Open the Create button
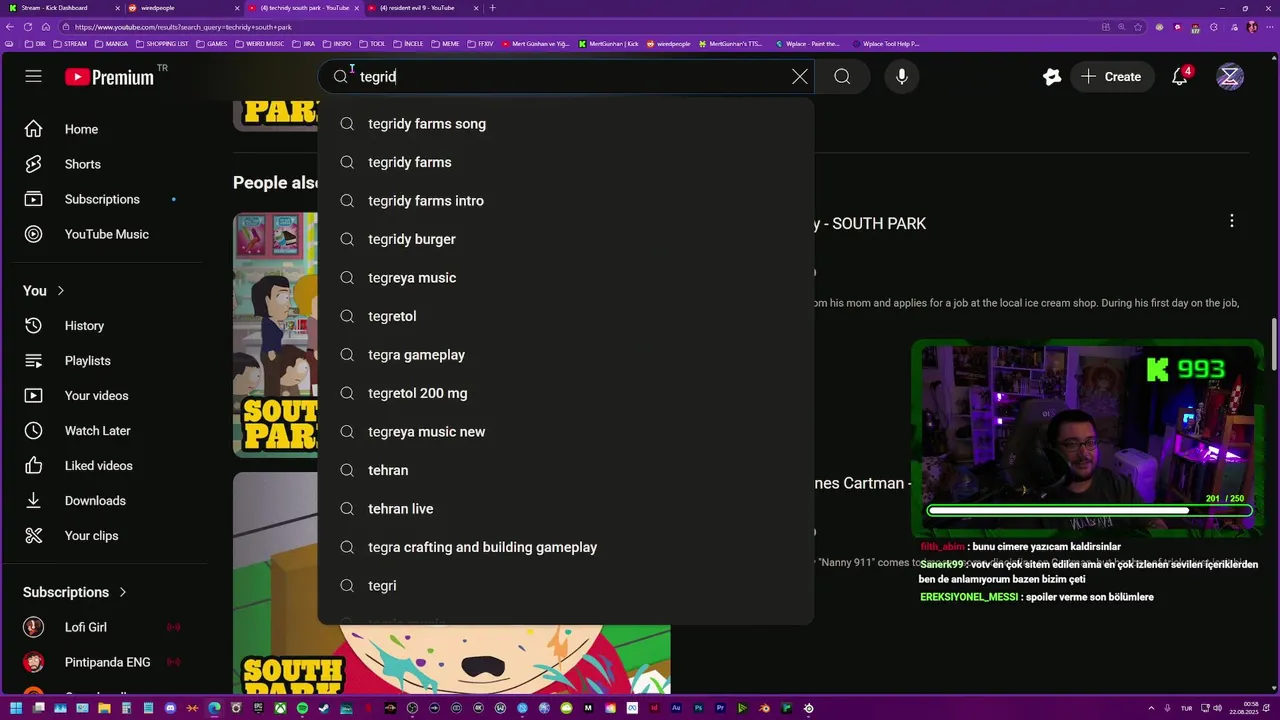The image size is (1280, 720). tap(1111, 77)
